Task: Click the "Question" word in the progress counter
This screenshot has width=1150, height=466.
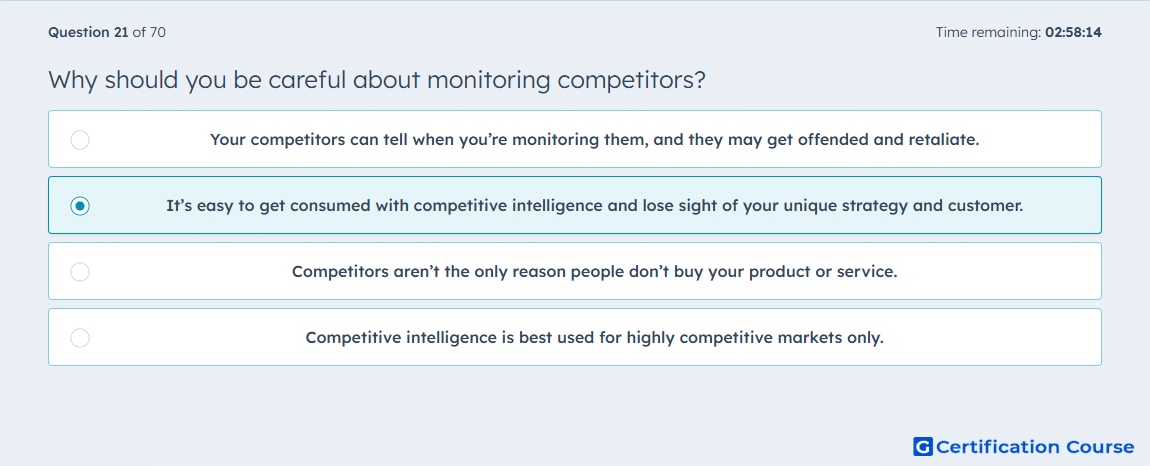Action: tap(78, 32)
